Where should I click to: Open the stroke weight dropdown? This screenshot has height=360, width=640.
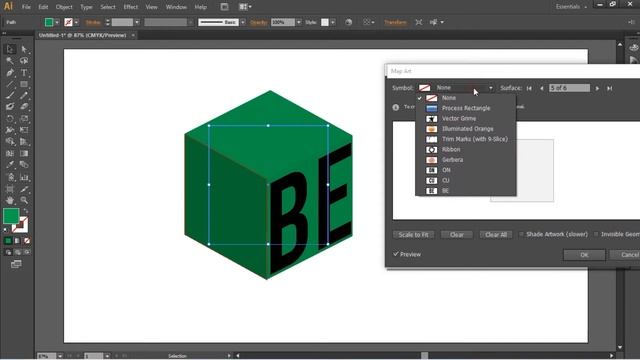click(x=137, y=22)
